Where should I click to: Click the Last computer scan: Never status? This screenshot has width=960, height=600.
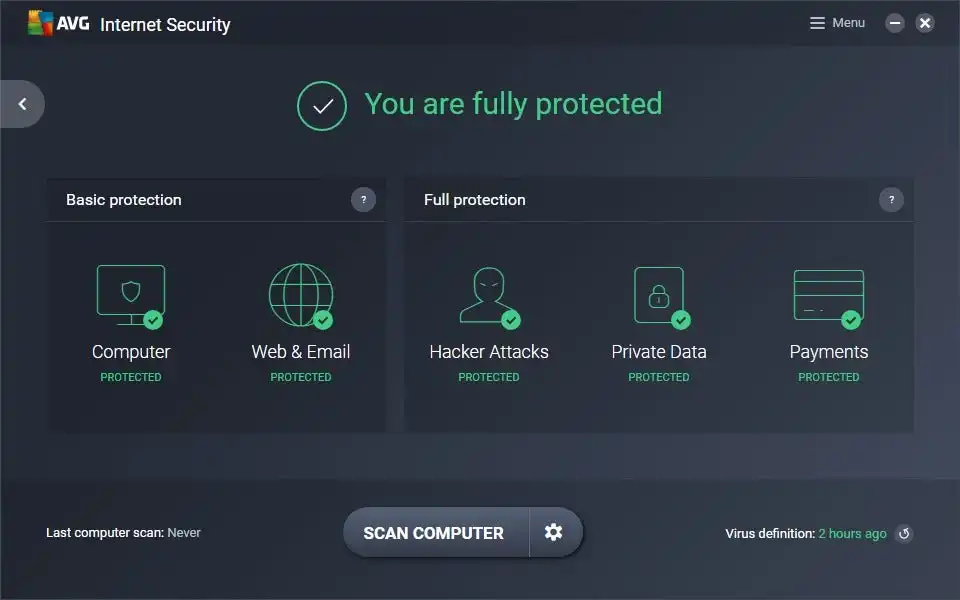[x=124, y=533]
